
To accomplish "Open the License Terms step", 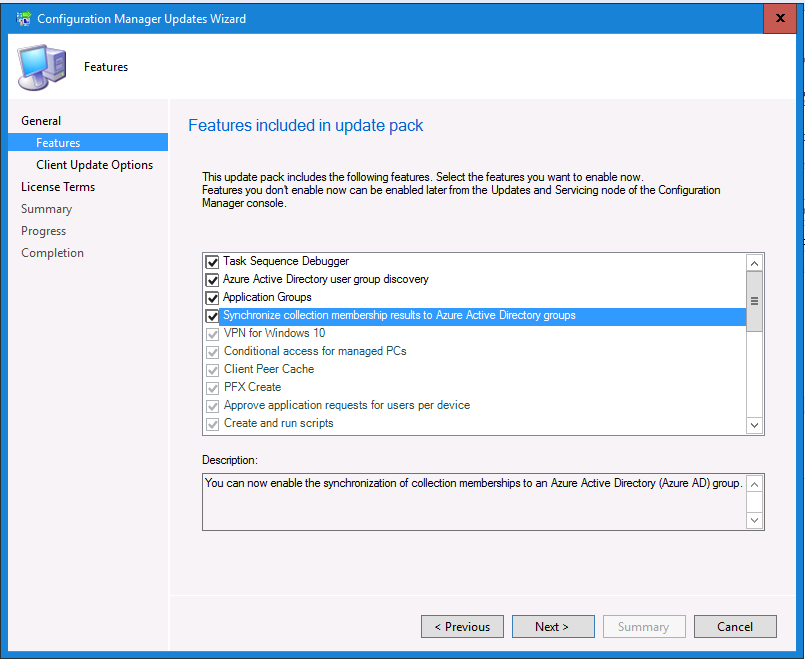I will coord(58,187).
